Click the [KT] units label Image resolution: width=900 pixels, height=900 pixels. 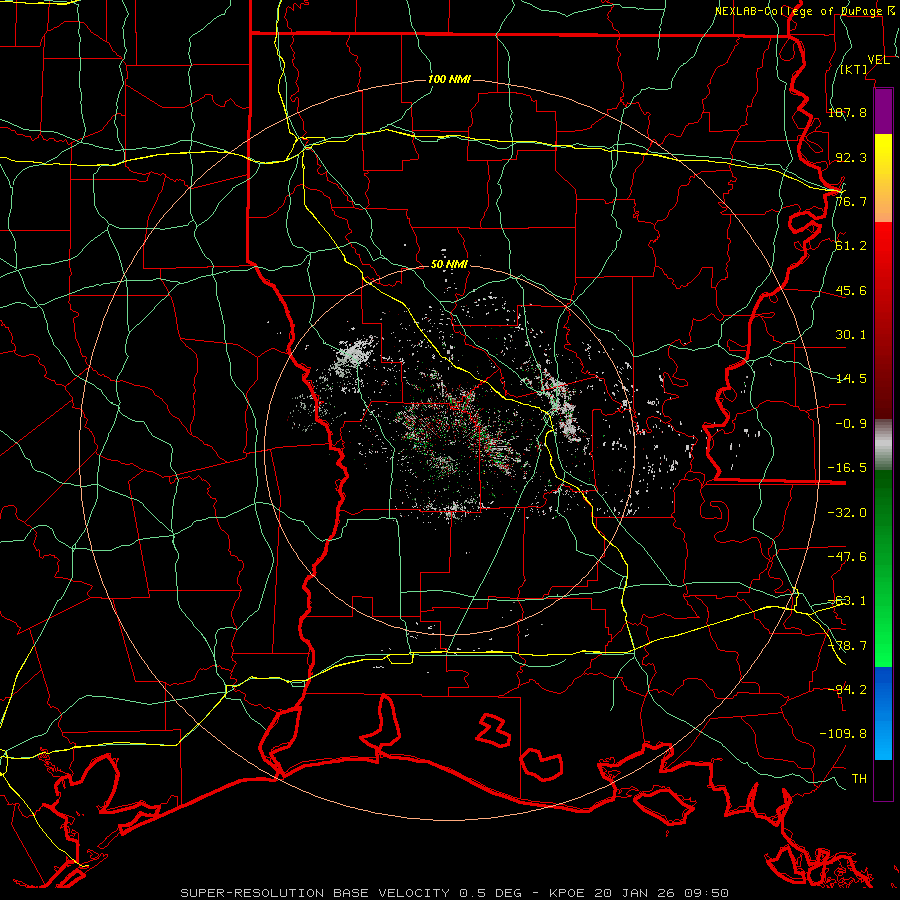tap(854, 69)
